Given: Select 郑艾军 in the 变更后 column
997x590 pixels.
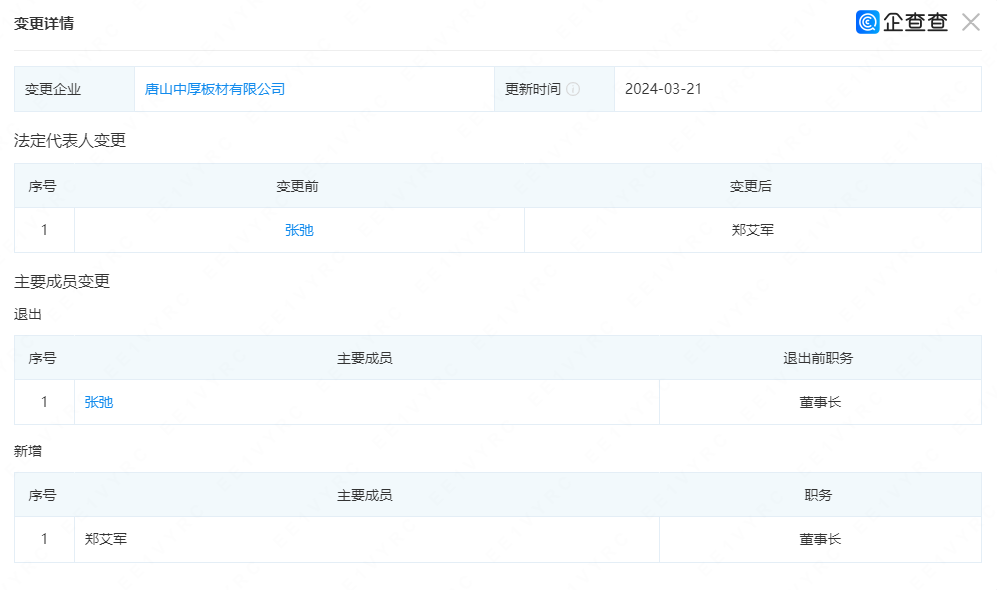Looking at the screenshot, I should click(x=753, y=230).
